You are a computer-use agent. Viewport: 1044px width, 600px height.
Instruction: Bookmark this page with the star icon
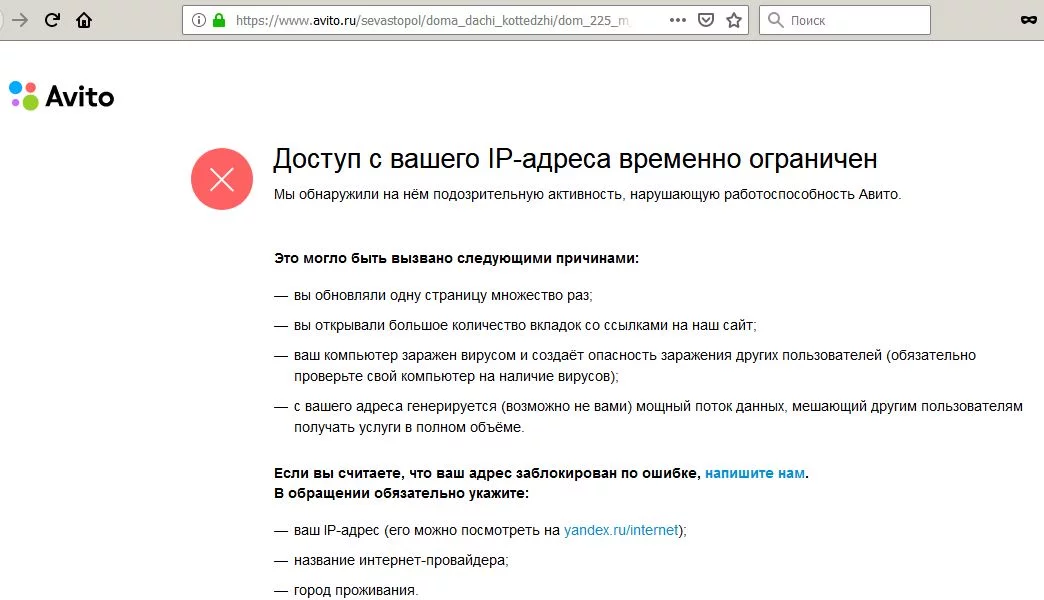tap(734, 20)
